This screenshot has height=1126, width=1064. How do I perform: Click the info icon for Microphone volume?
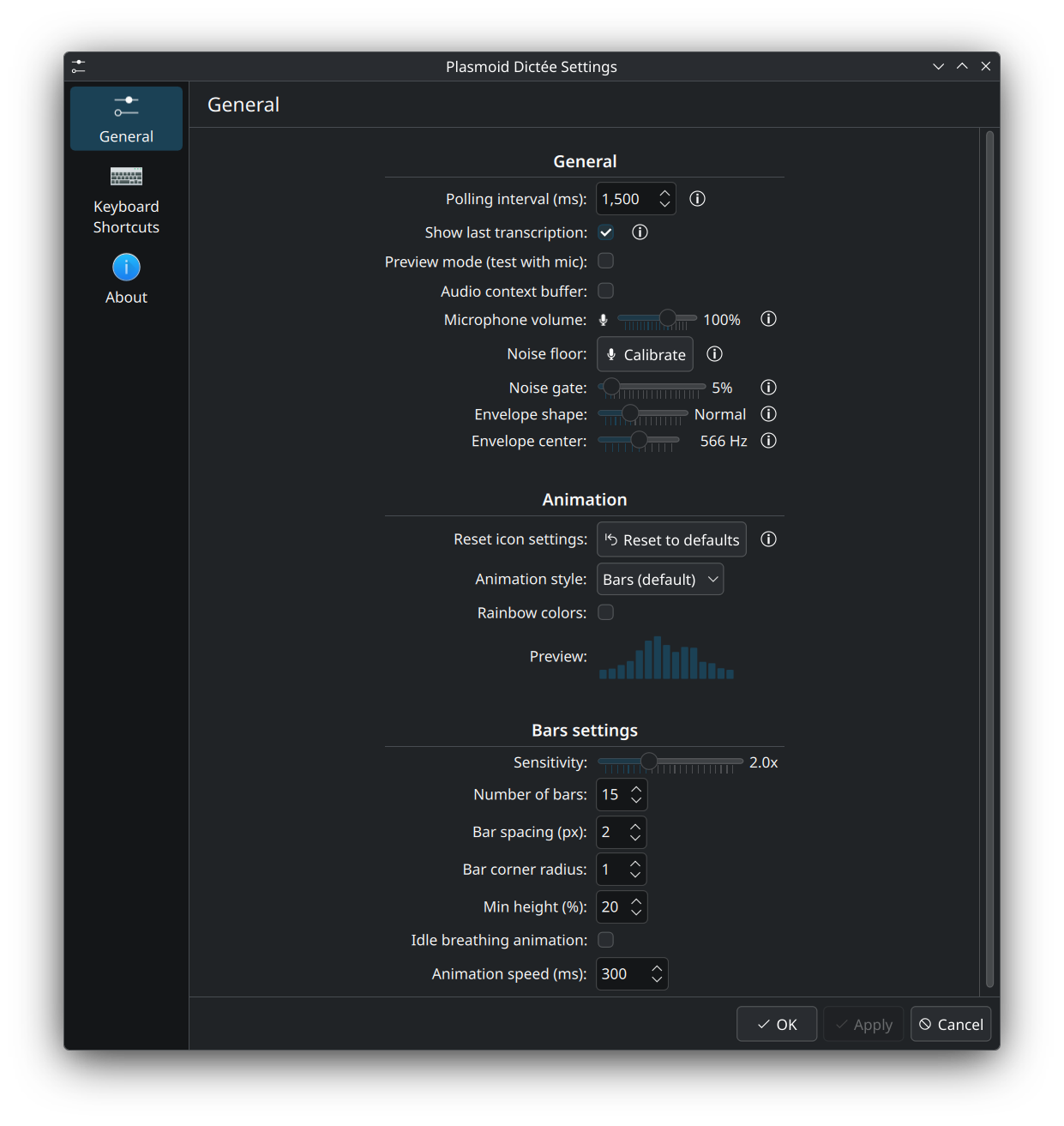point(768,319)
